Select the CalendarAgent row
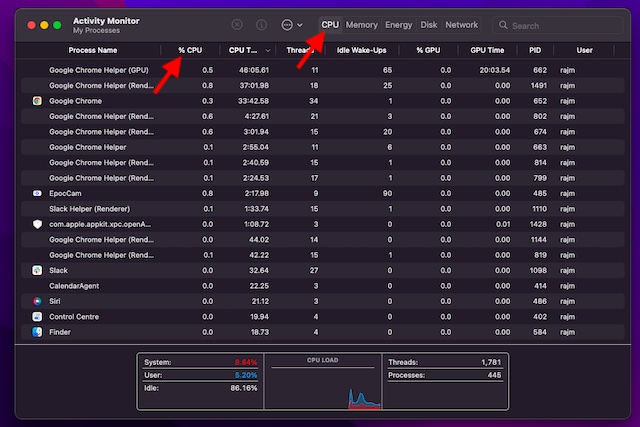 (x=322, y=286)
